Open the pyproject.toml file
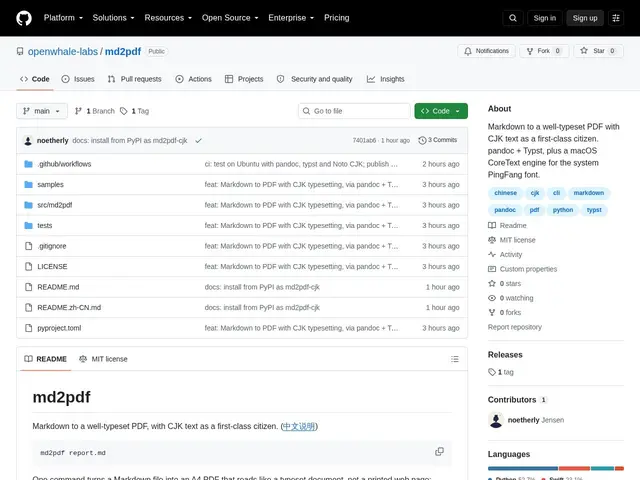The height and width of the screenshot is (480, 640). pyautogui.click(x=59, y=328)
